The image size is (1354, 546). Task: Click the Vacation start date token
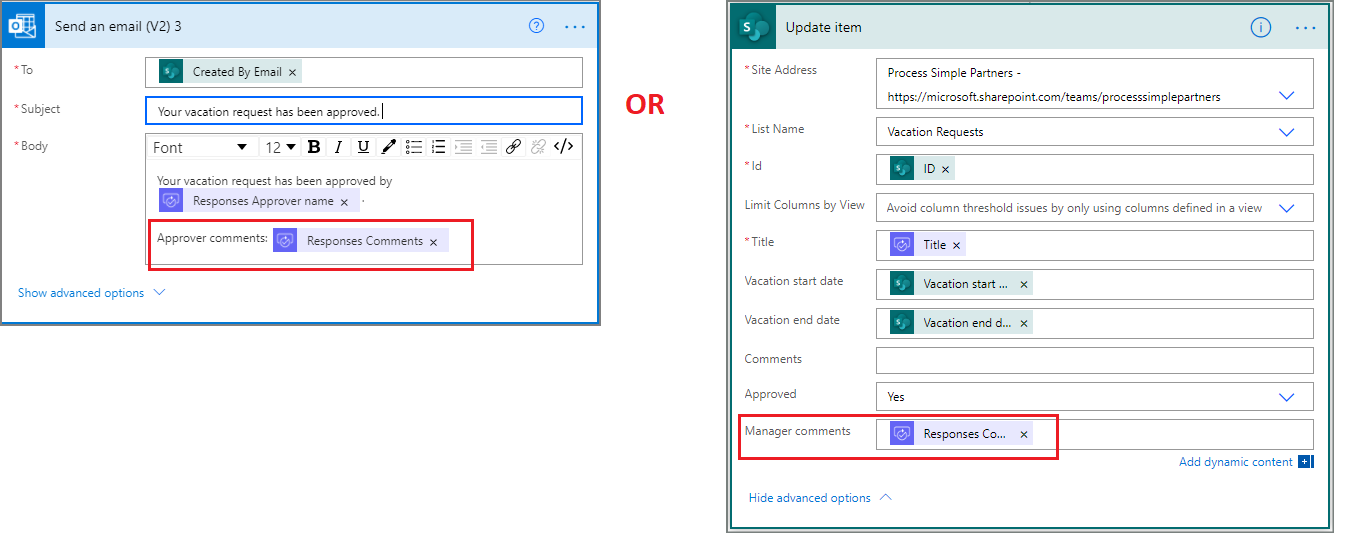pyautogui.click(x=961, y=284)
